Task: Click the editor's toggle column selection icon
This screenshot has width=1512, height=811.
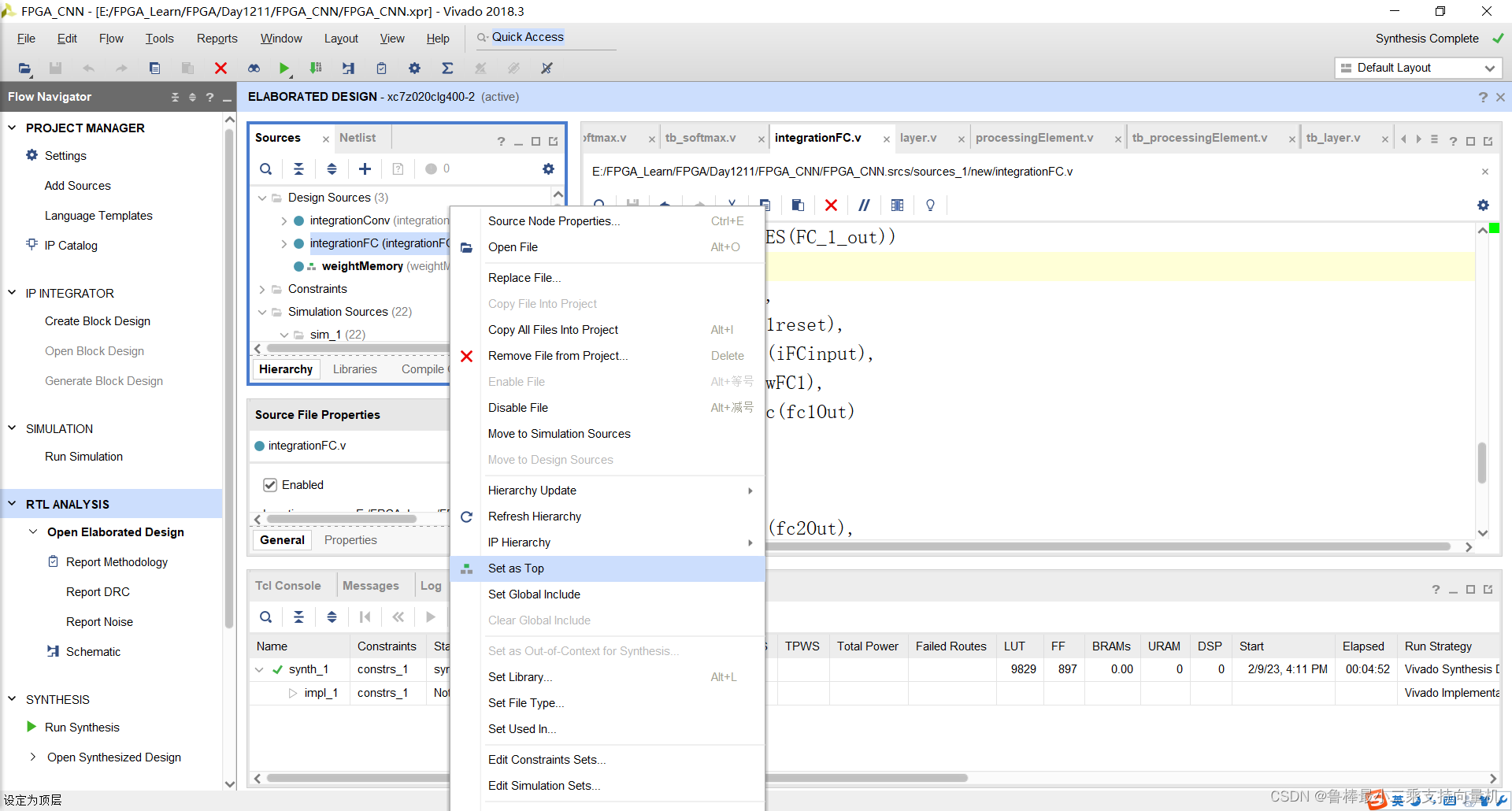Action: tap(897, 205)
